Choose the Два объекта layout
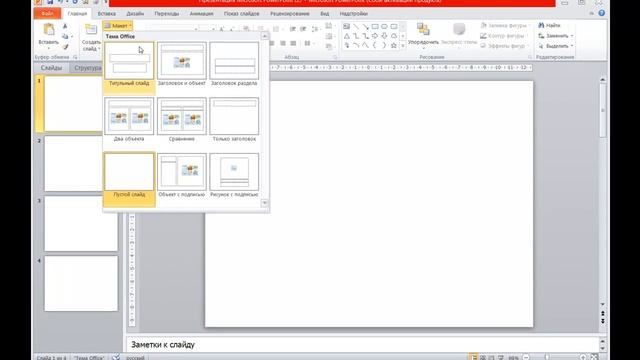The height and width of the screenshot is (360, 640). [x=129, y=120]
